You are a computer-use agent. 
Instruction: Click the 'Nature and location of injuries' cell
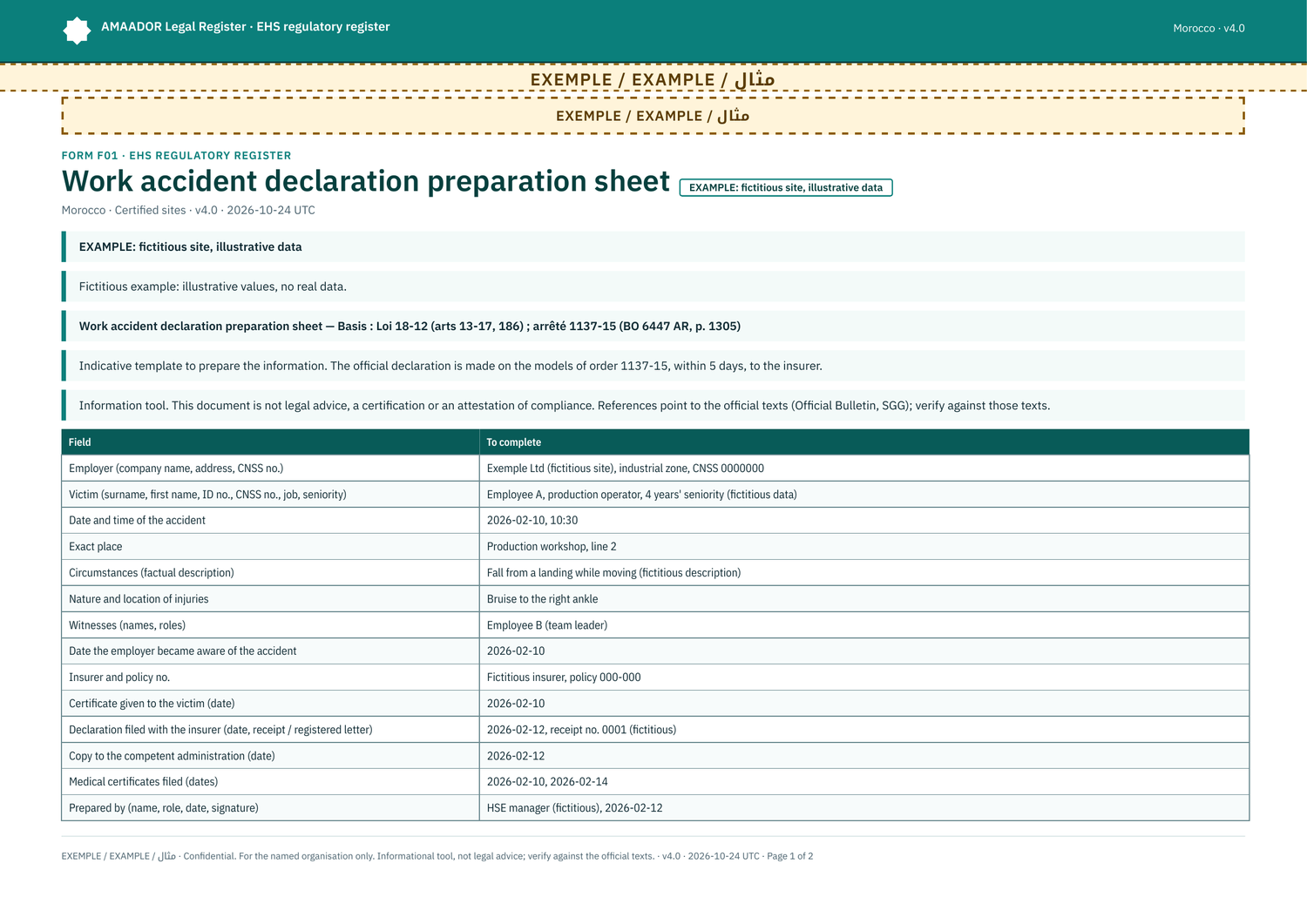(271, 599)
